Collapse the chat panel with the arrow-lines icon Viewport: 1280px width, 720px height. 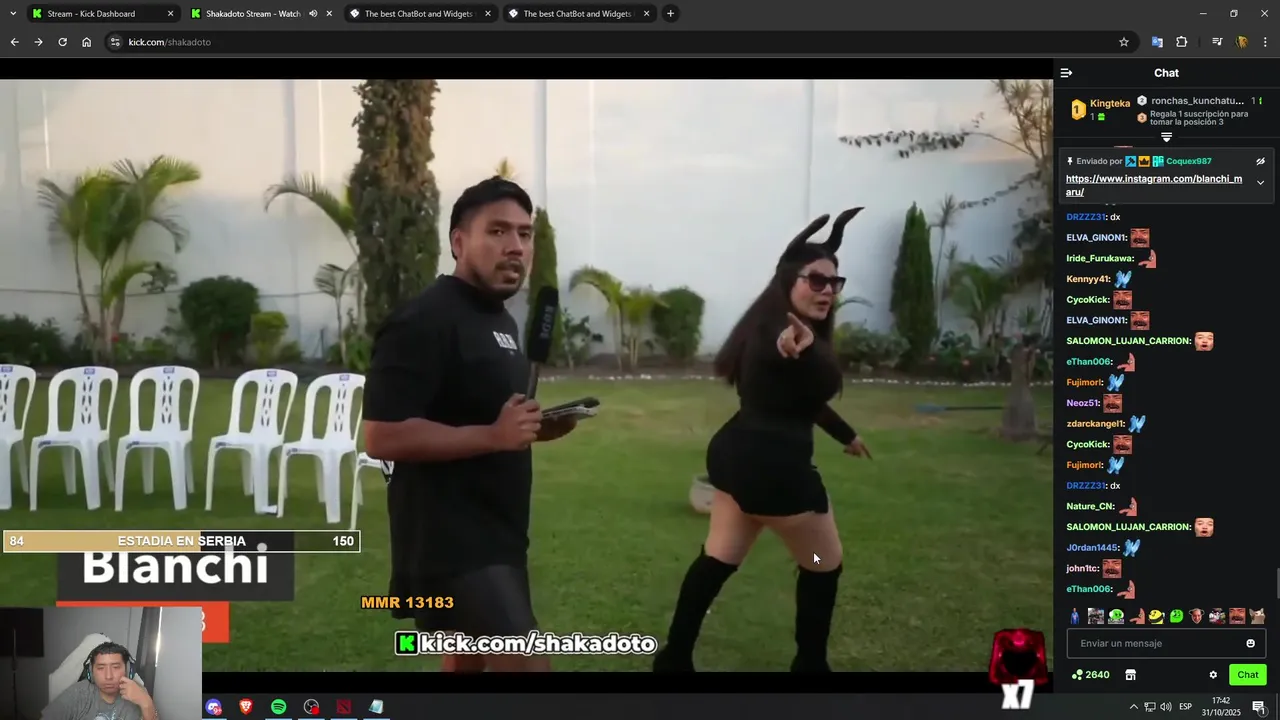tap(1066, 73)
